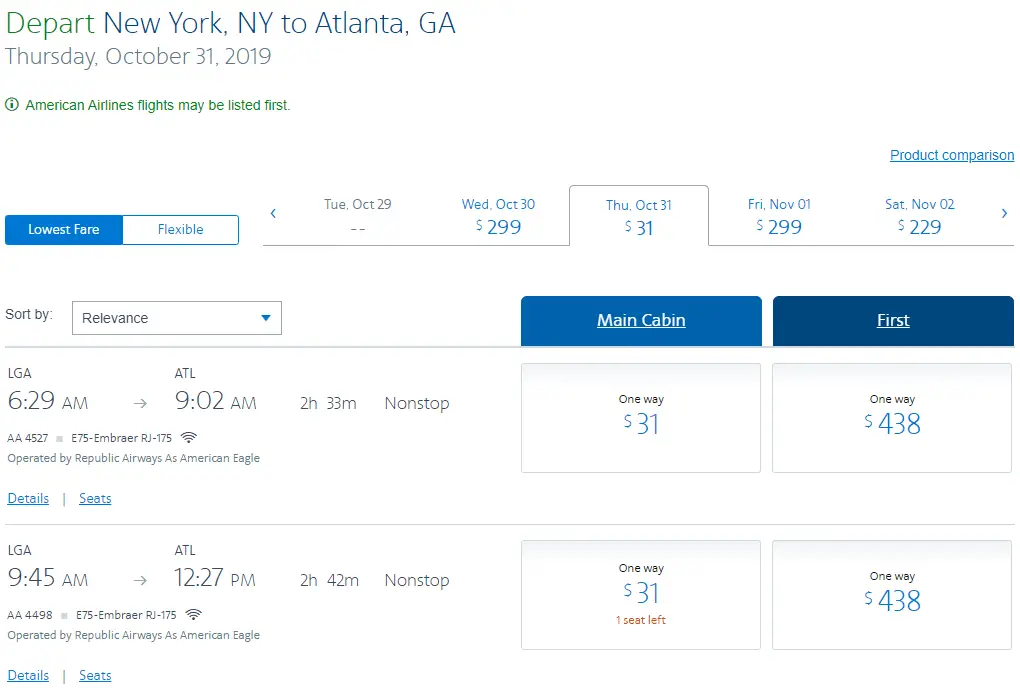The image size is (1020, 700).
Task: View Details for the 6:29 AM flight
Action: (x=28, y=498)
